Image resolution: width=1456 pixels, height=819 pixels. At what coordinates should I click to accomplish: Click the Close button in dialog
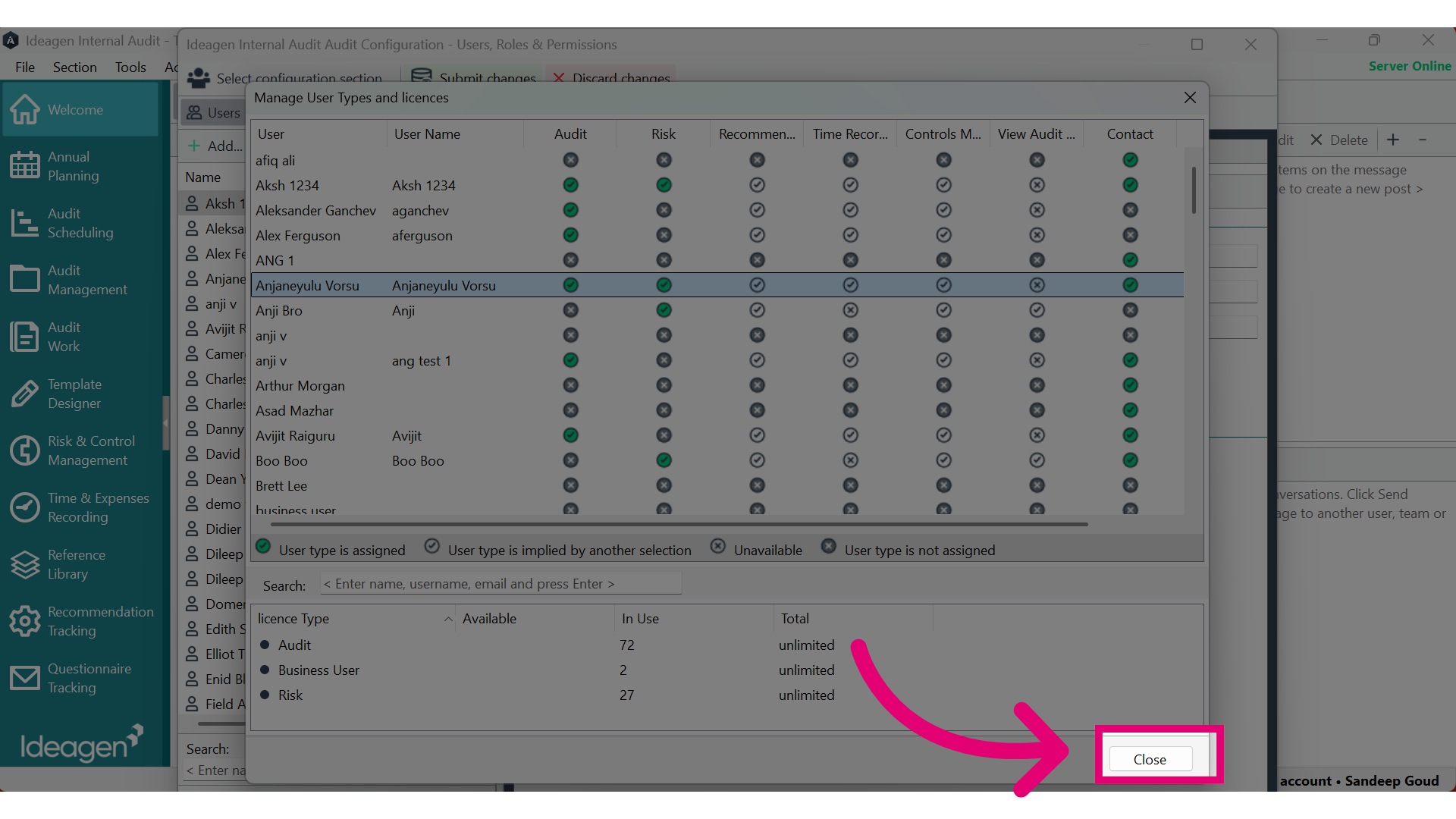point(1150,759)
